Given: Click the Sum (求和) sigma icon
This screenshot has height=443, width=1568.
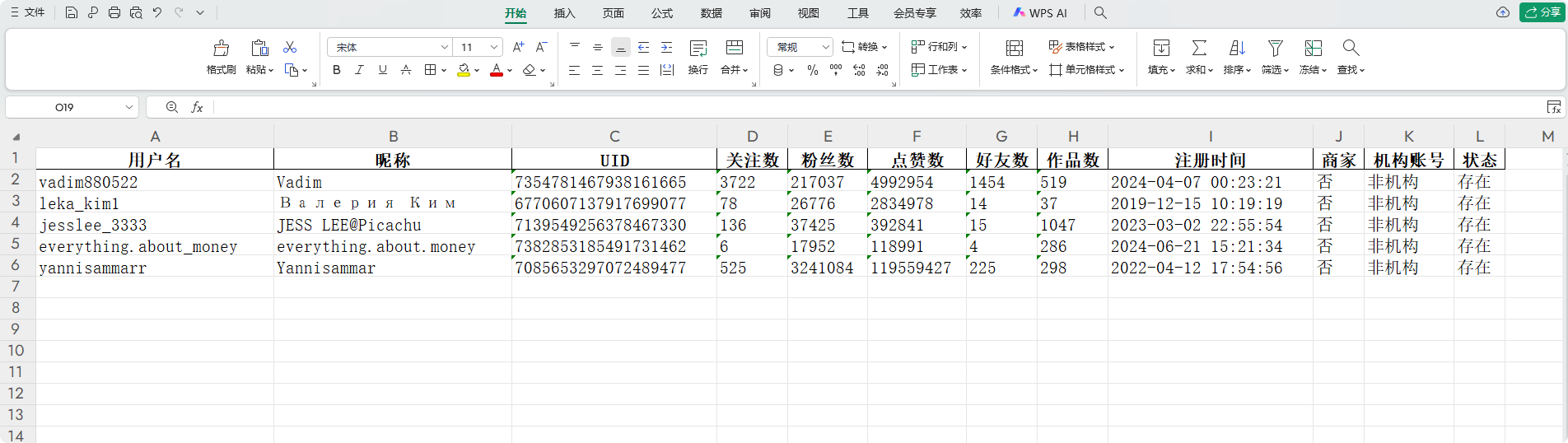Looking at the screenshot, I should (1199, 49).
